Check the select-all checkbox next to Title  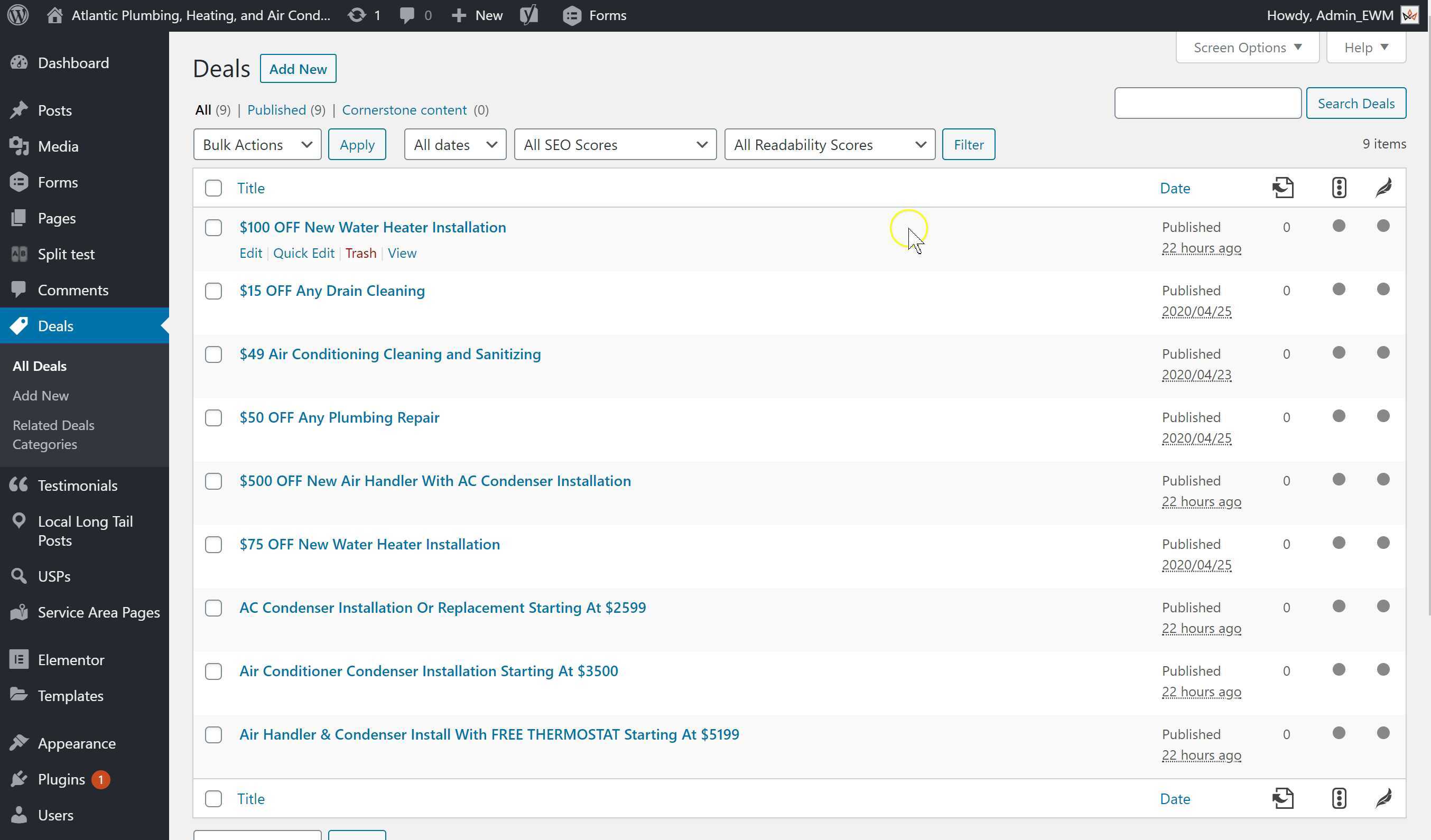(213, 188)
